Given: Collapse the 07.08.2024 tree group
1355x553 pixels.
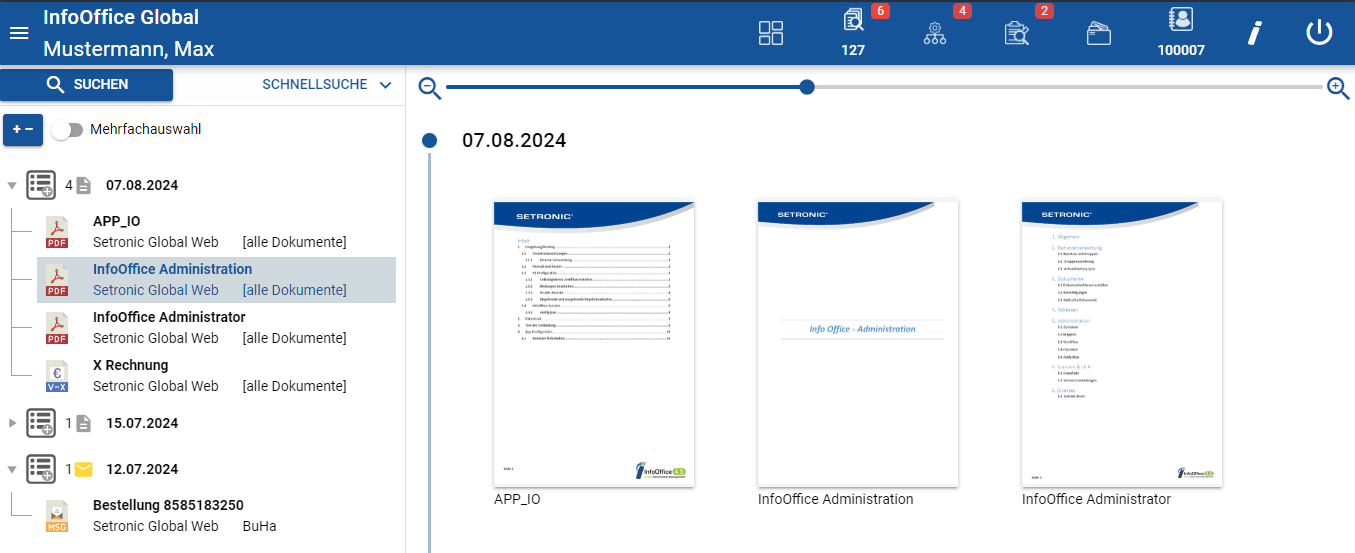Looking at the screenshot, I should coord(12,185).
